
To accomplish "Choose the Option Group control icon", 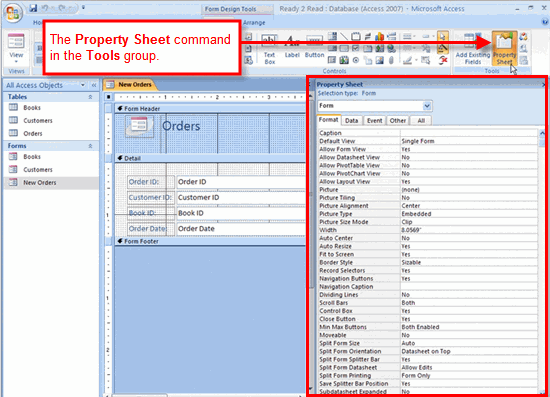I will tap(356, 36).
